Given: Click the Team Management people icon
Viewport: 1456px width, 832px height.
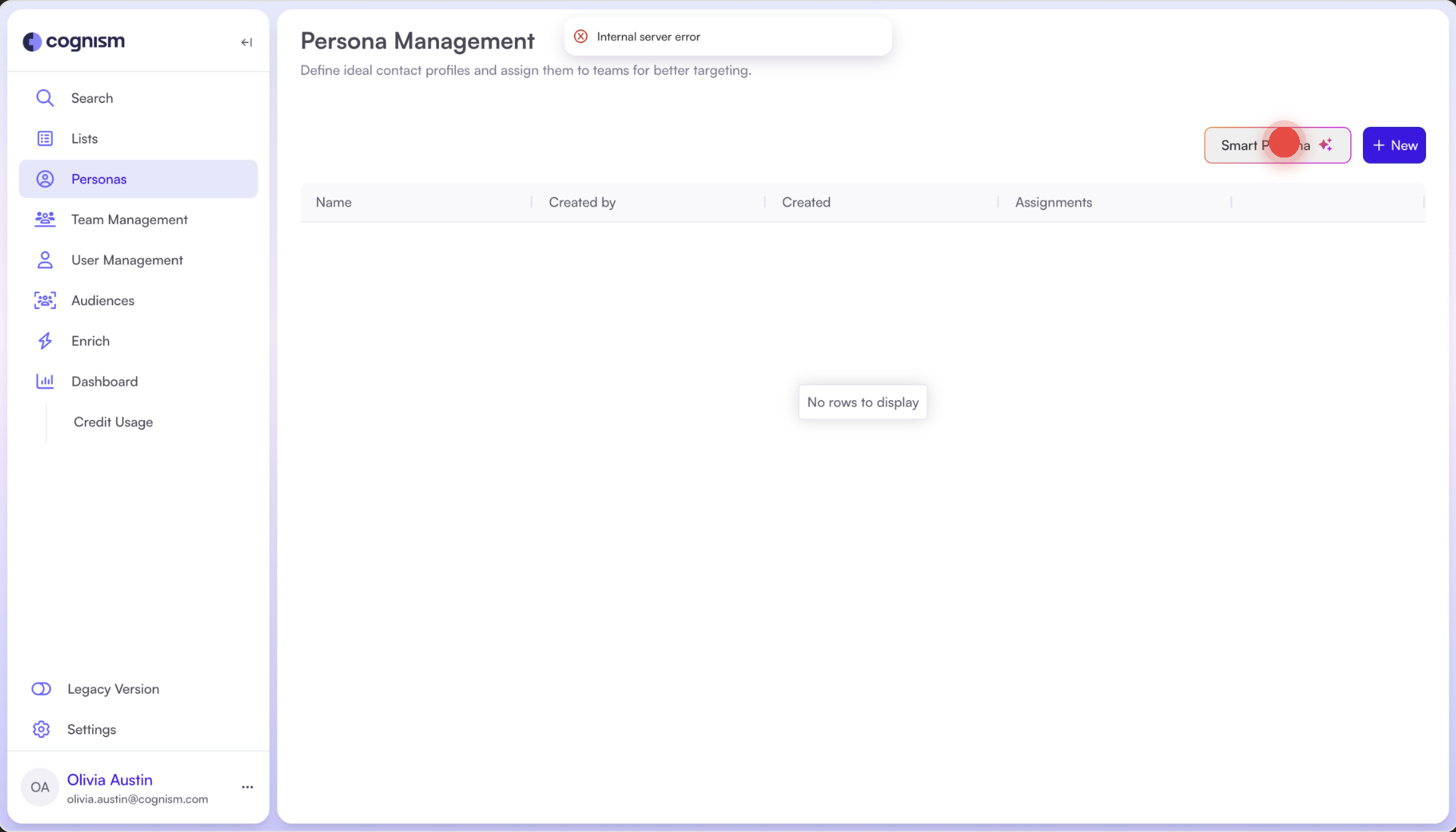Looking at the screenshot, I should (45, 219).
